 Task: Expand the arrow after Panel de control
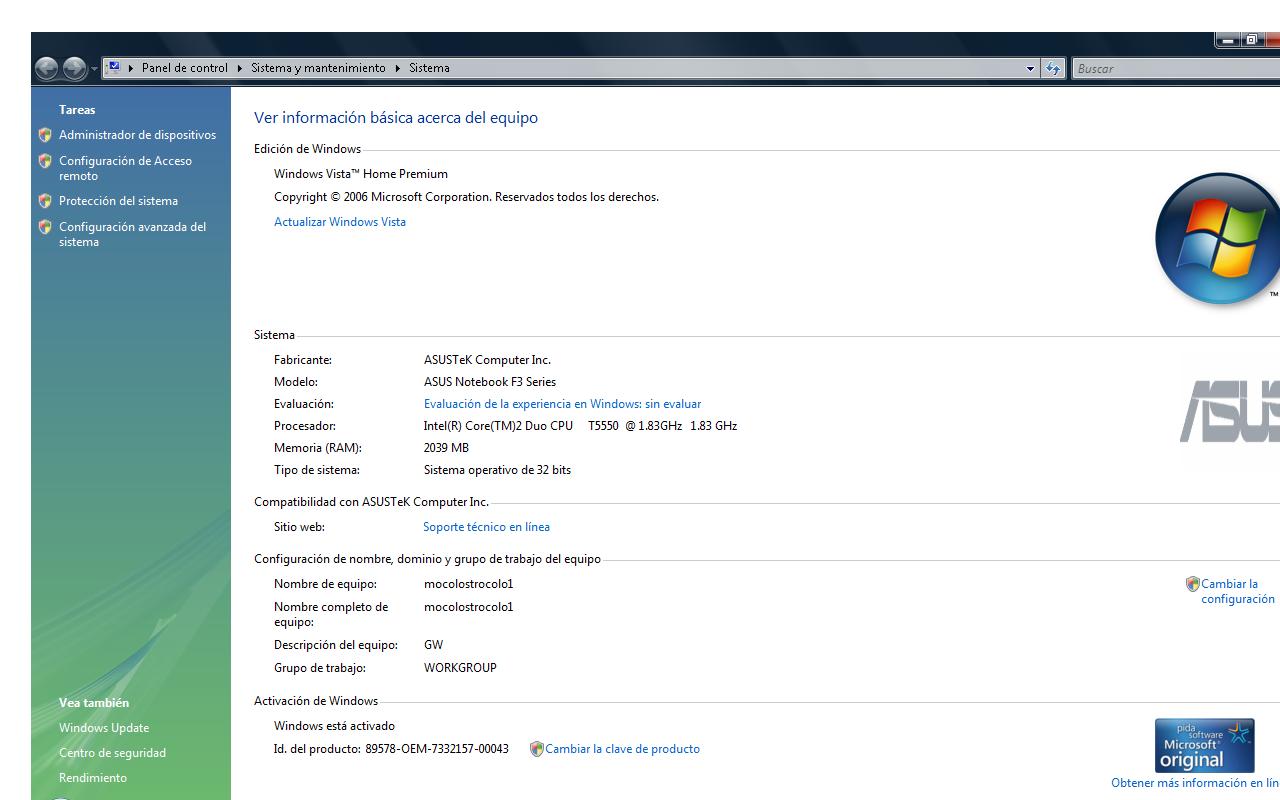[x=240, y=68]
